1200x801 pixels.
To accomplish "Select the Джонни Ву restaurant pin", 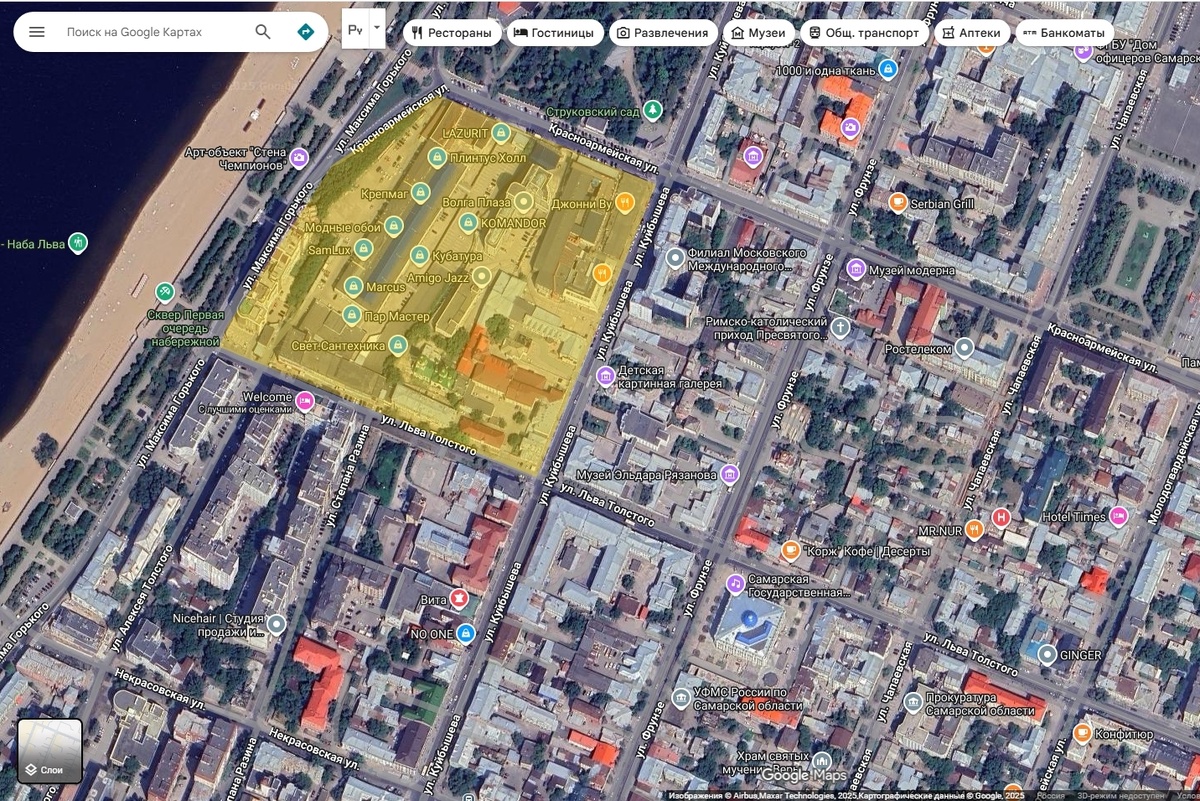I will pos(626,203).
